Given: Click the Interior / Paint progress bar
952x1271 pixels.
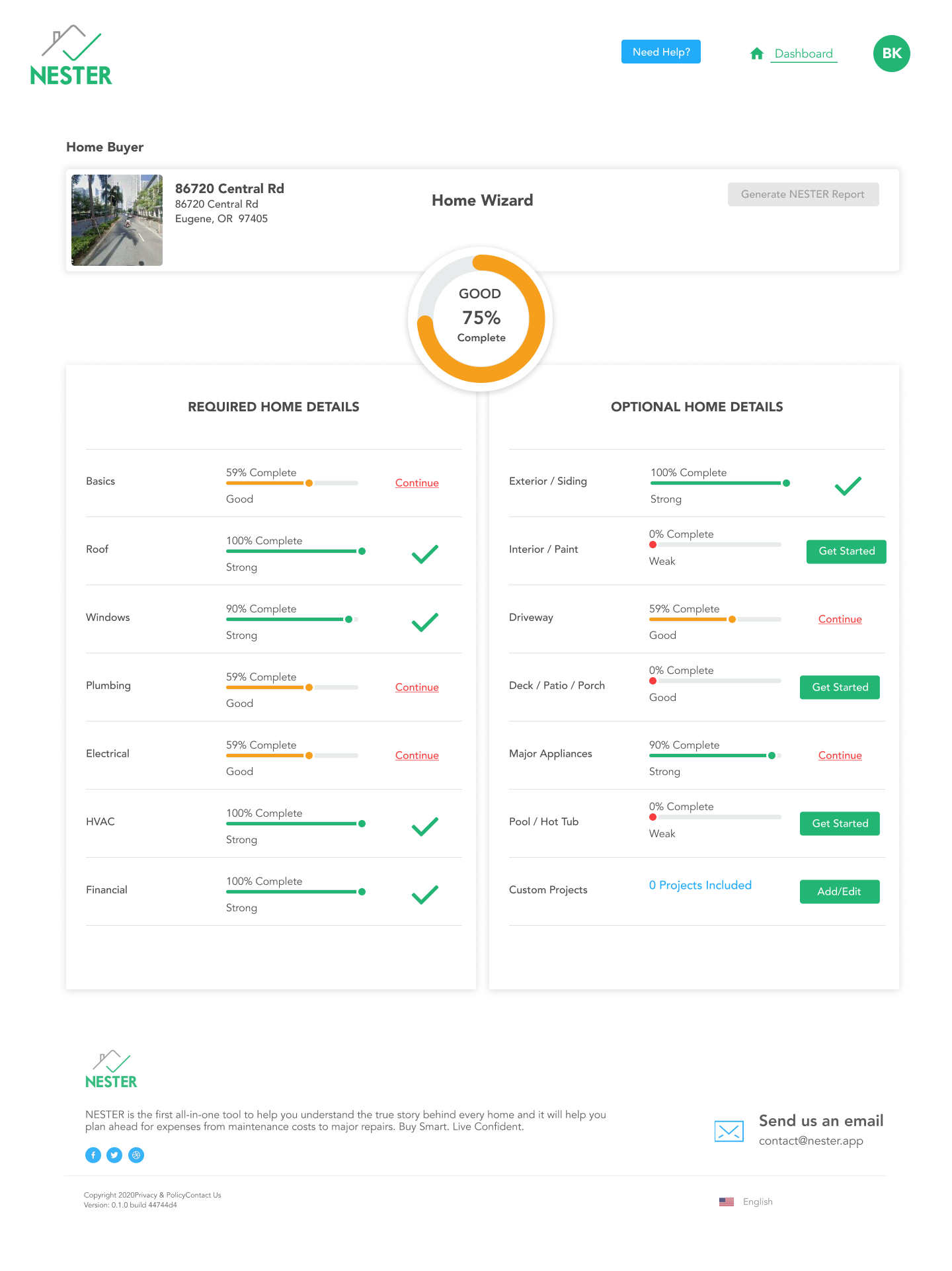Looking at the screenshot, I should pos(715,545).
